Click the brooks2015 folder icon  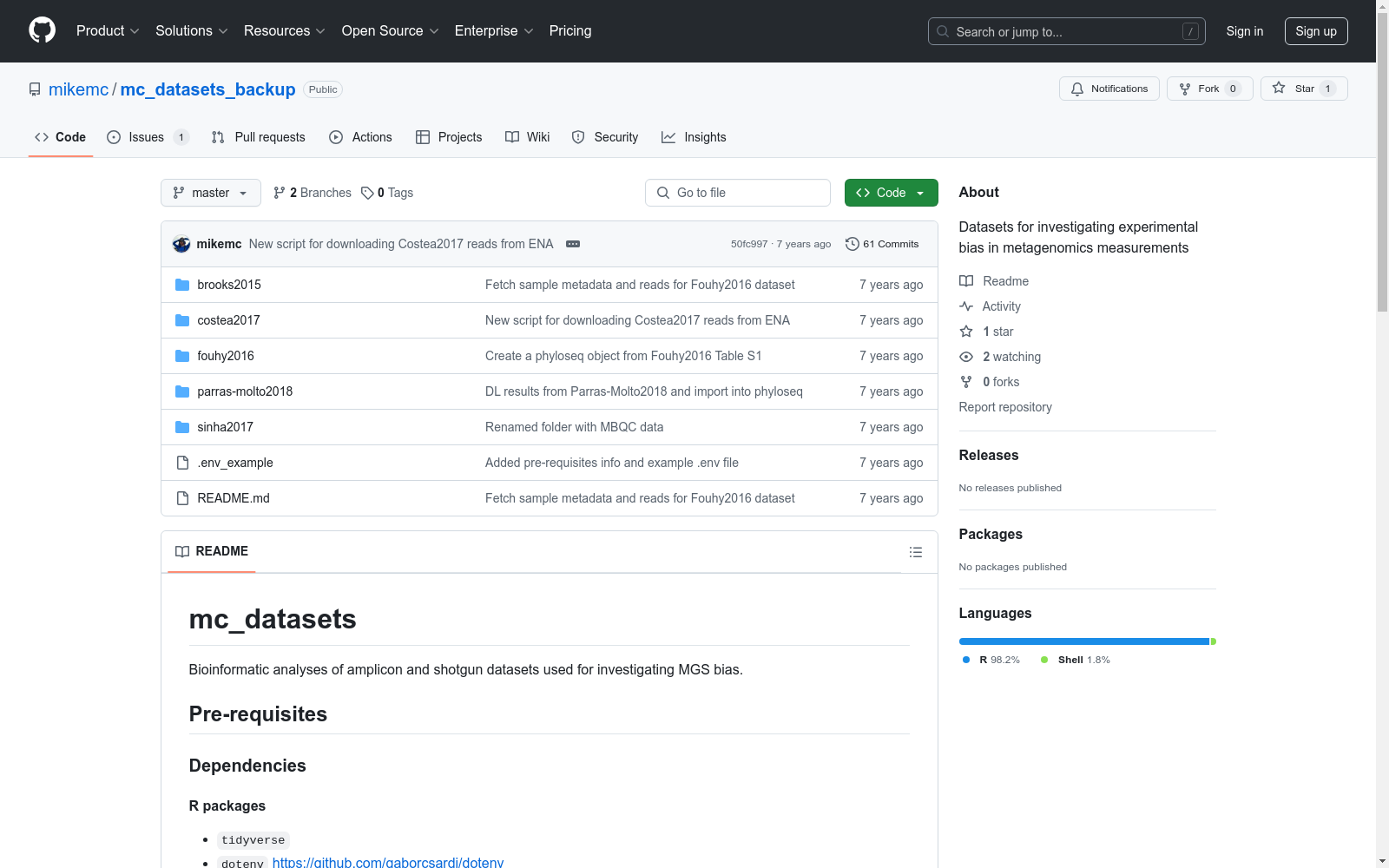(182, 285)
